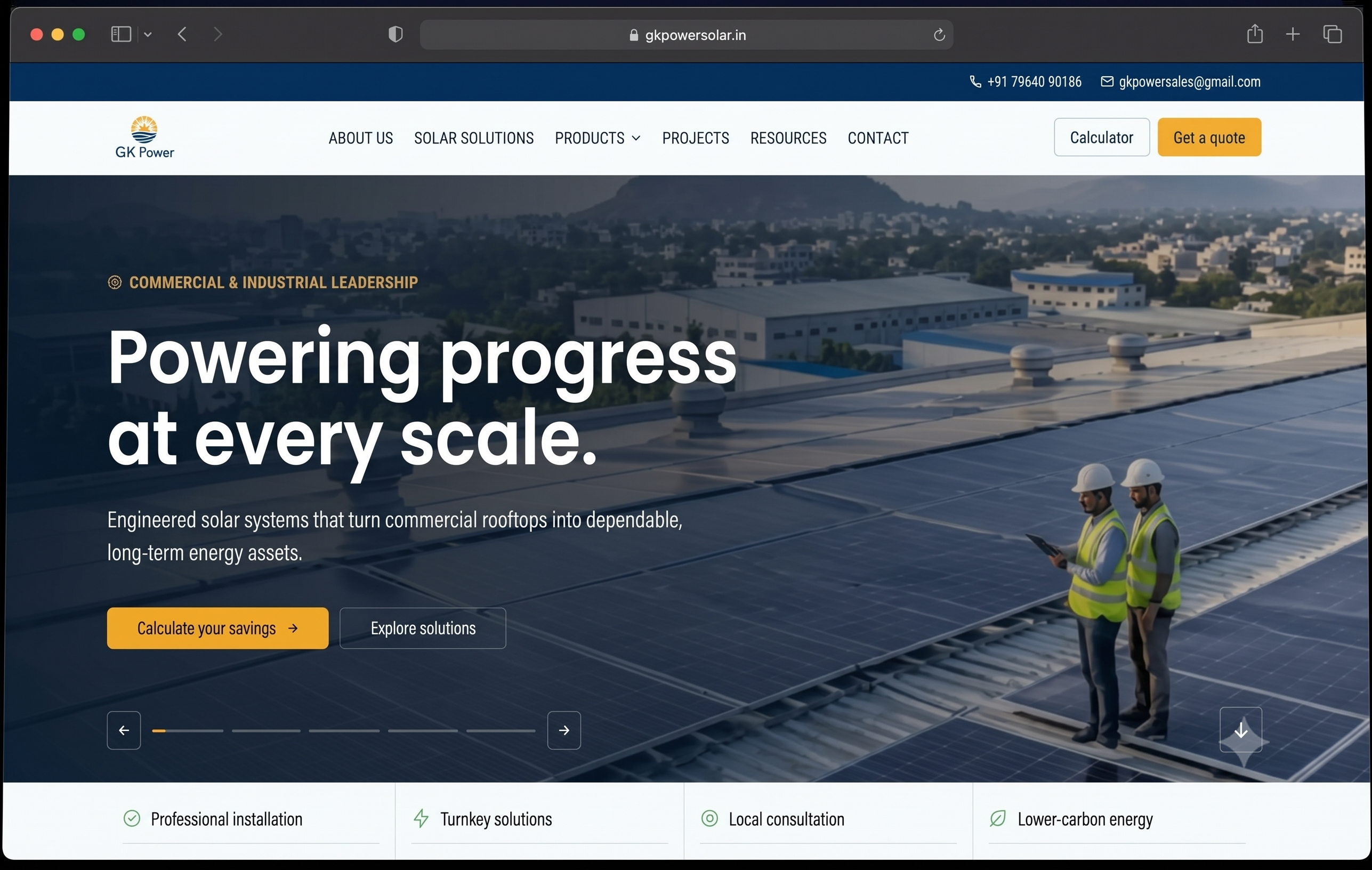Jump to the third carousel slide indicator
The image size is (1372, 870).
tap(344, 730)
